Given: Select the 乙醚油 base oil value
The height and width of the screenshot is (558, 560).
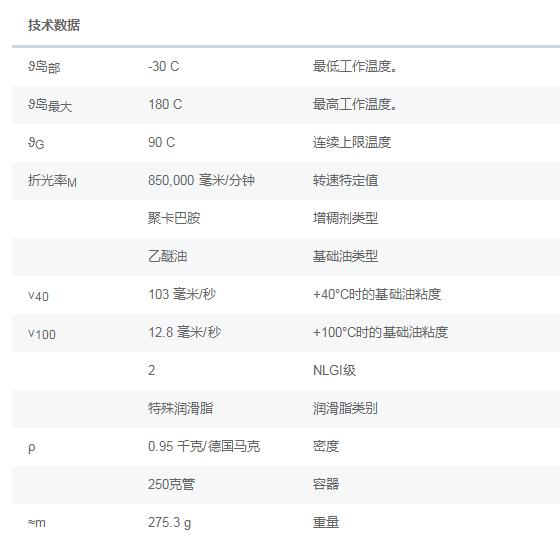Looking at the screenshot, I should point(168,256).
